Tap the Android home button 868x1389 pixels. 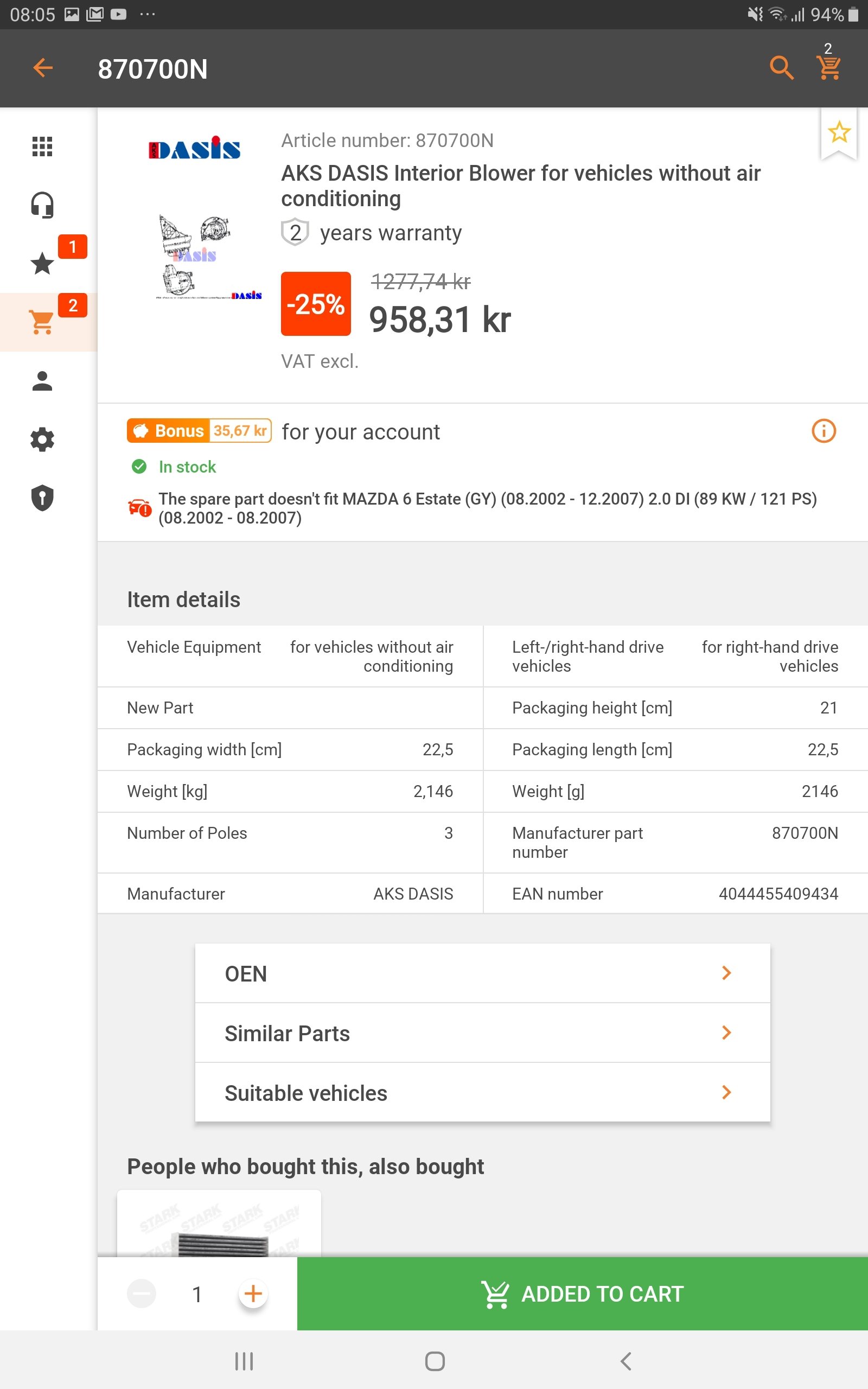[435, 1361]
